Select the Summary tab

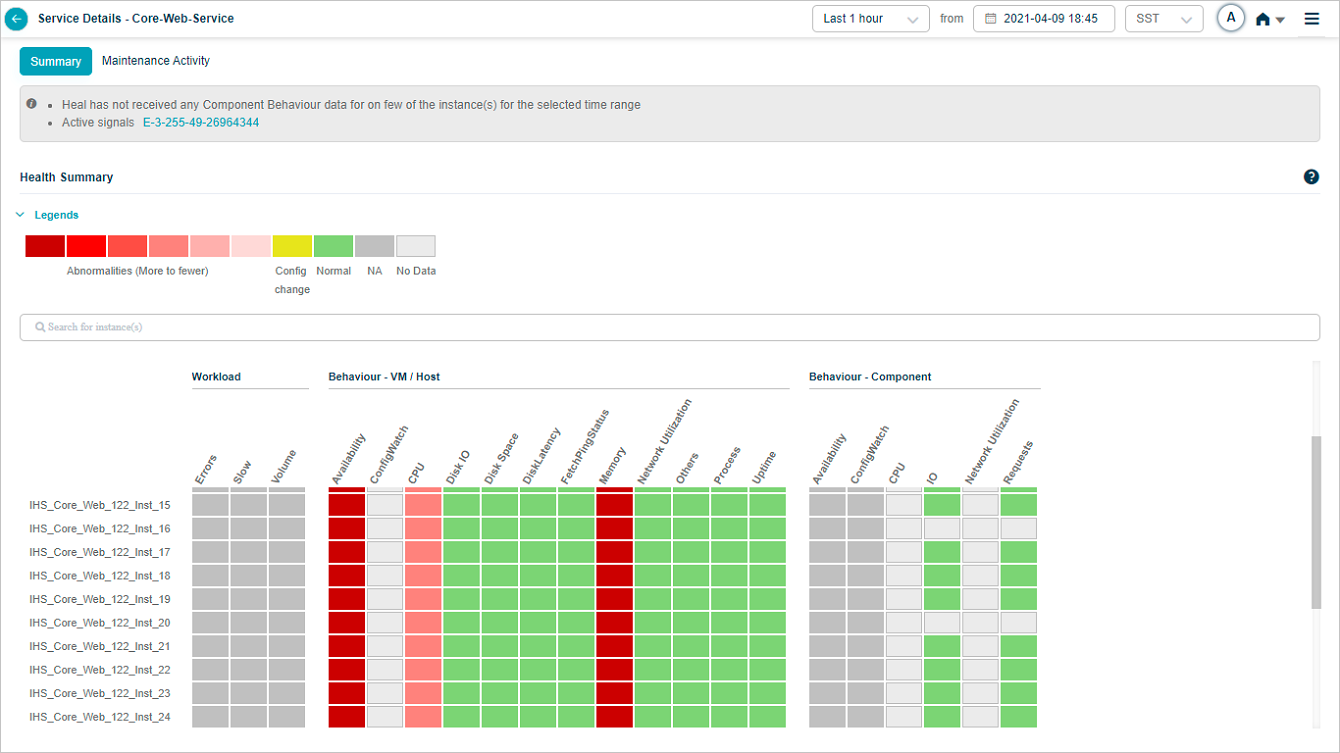(55, 61)
